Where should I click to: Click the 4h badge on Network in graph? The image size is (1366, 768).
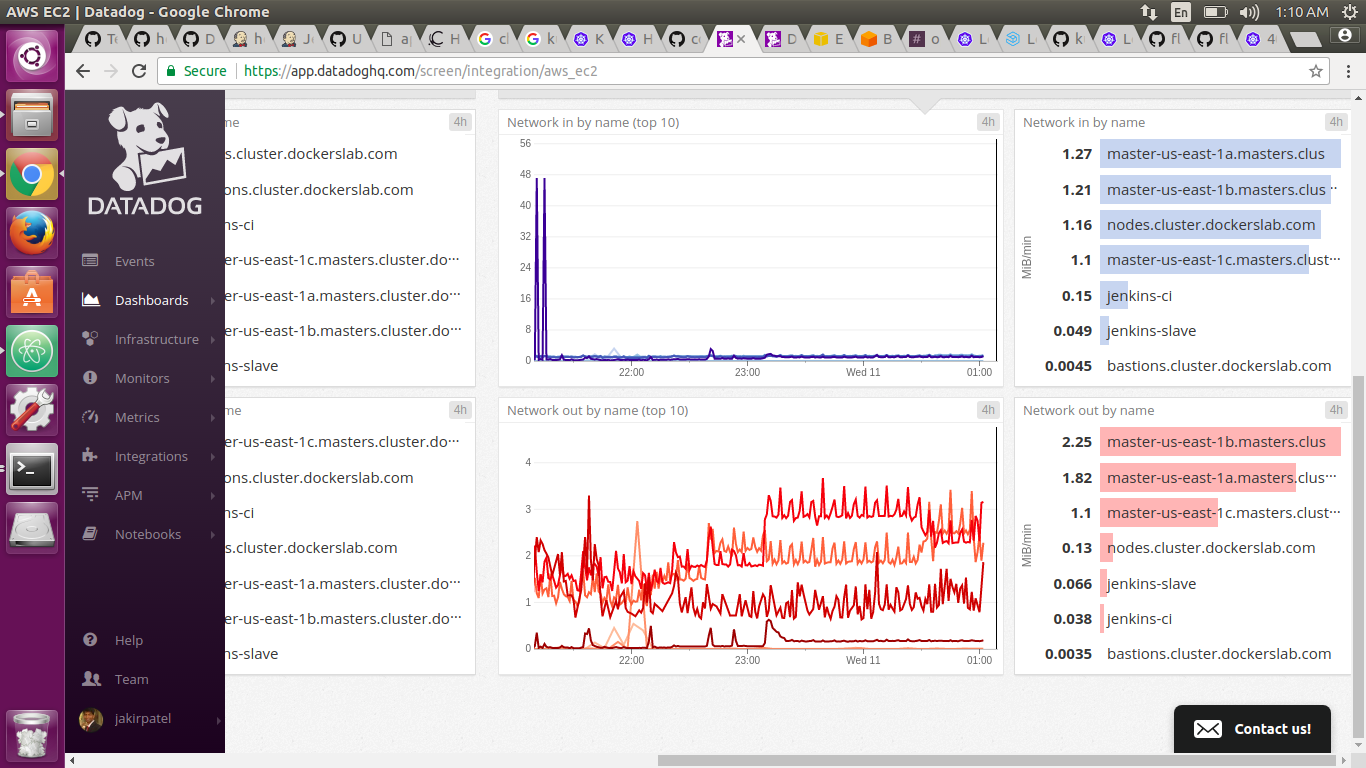coord(988,122)
